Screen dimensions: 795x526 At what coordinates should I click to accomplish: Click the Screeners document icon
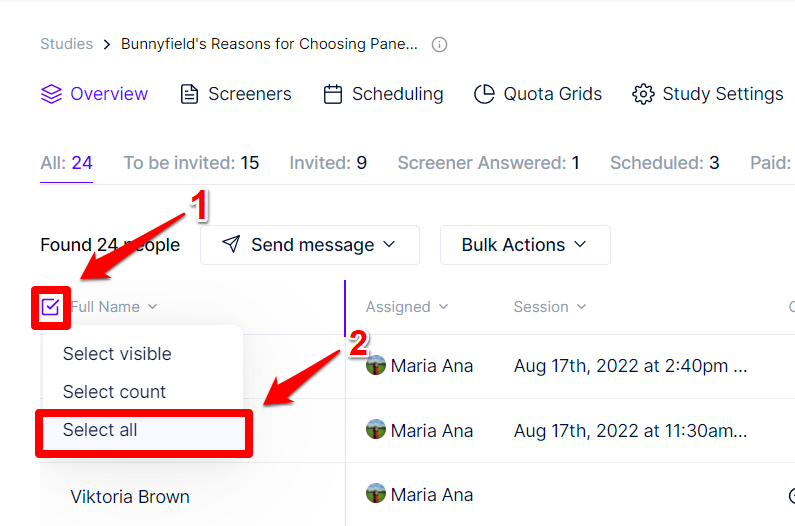pyautogui.click(x=189, y=94)
